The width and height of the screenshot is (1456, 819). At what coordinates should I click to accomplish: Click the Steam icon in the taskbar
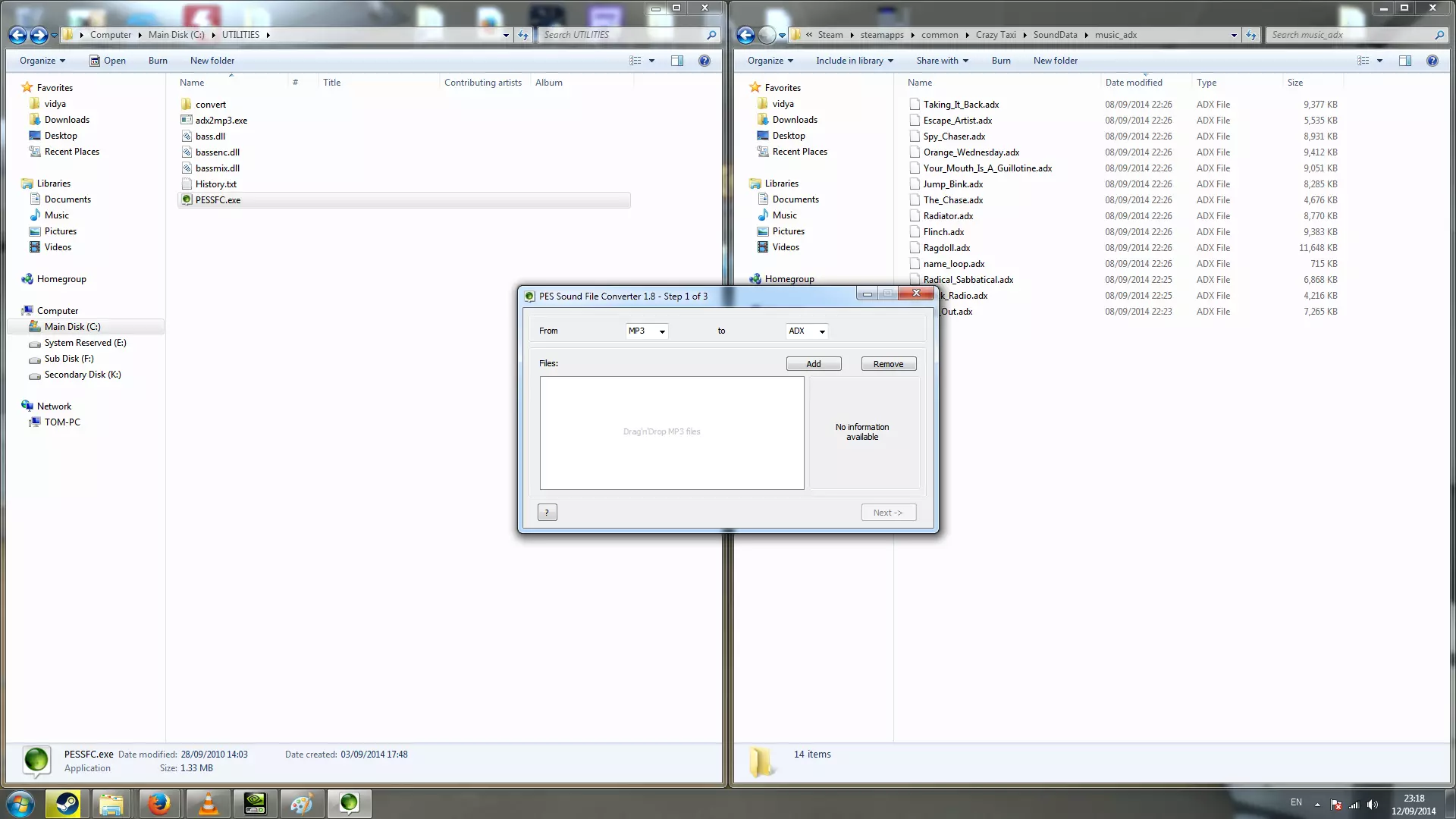66,804
